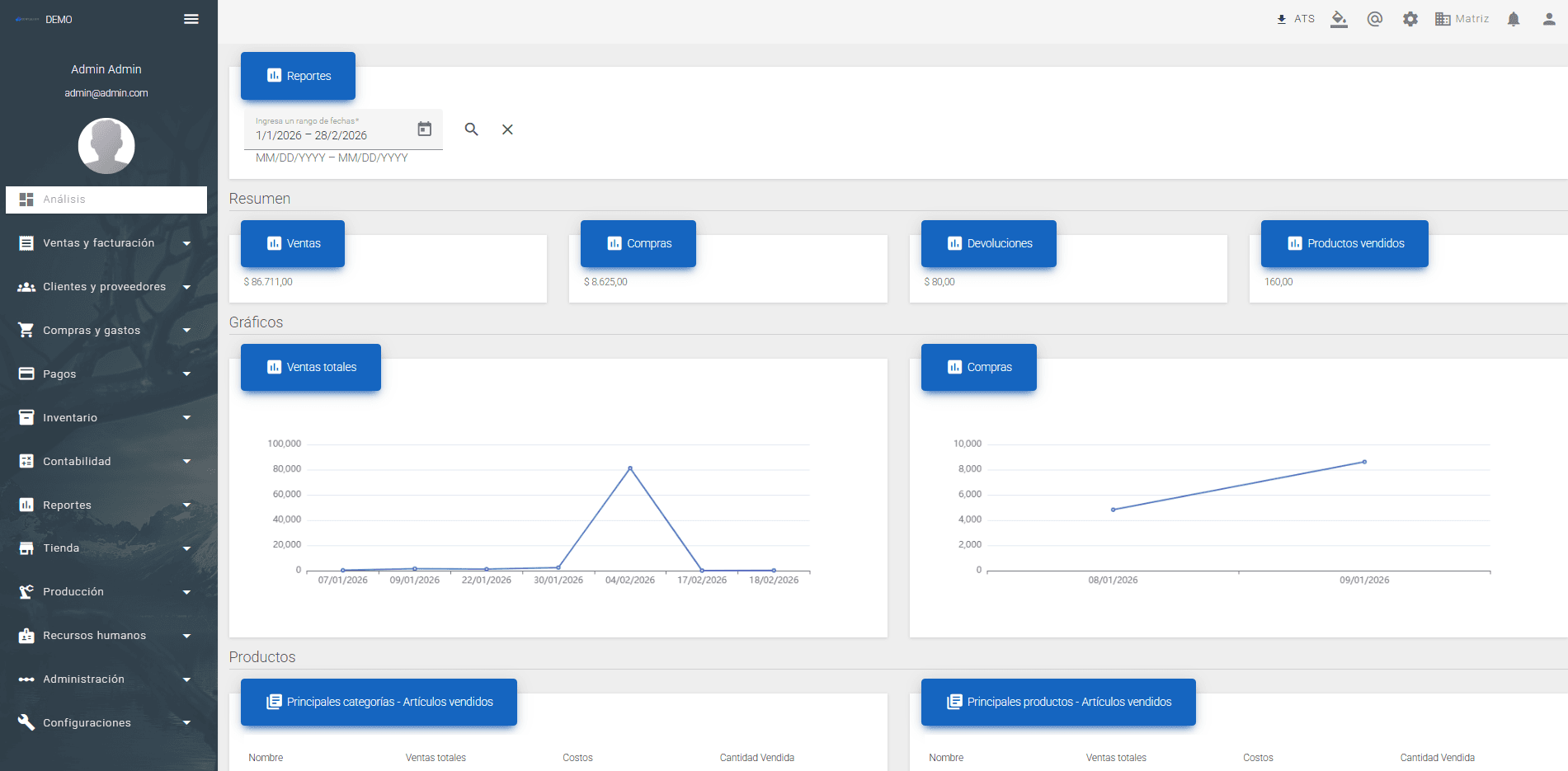Click the ATS download icon
This screenshot has height=771, width=1568.
tap(1282, 19)
